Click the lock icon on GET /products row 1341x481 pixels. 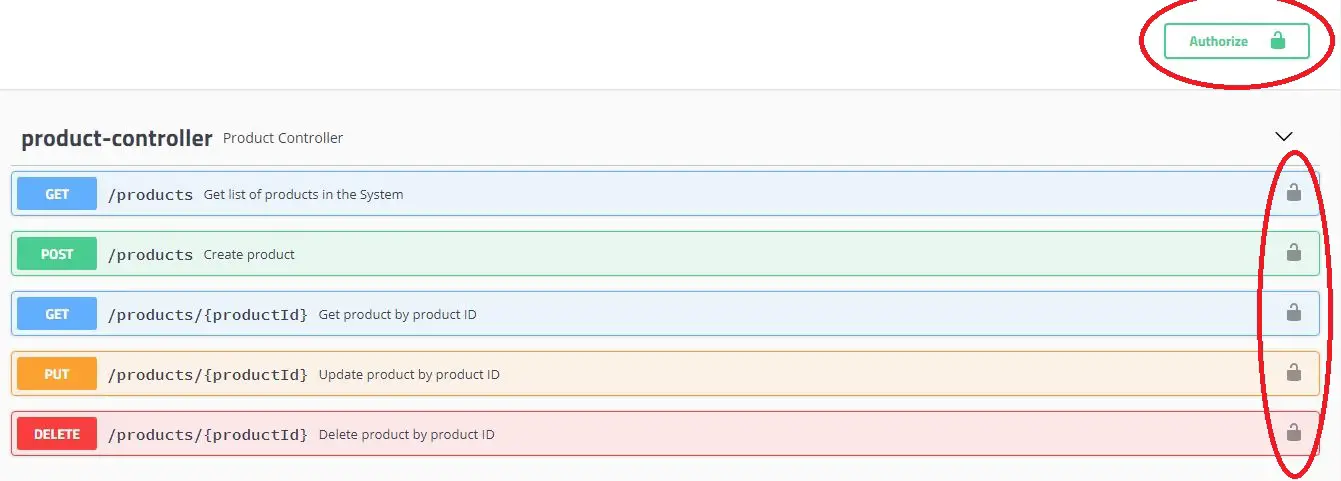coord(1293,192)
